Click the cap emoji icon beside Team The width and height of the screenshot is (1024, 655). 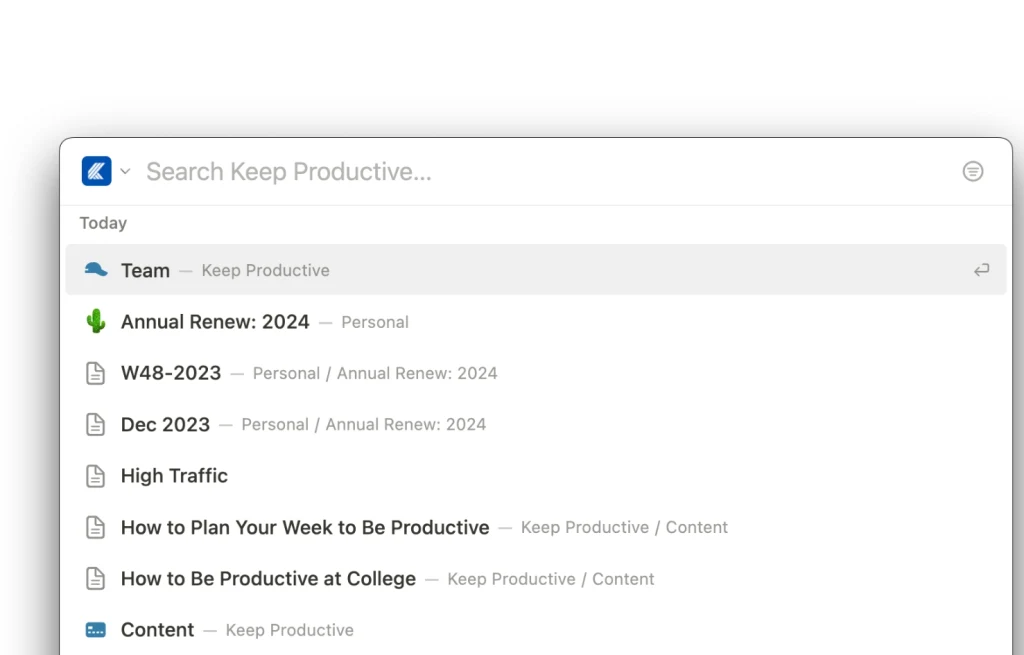[96, 269]
